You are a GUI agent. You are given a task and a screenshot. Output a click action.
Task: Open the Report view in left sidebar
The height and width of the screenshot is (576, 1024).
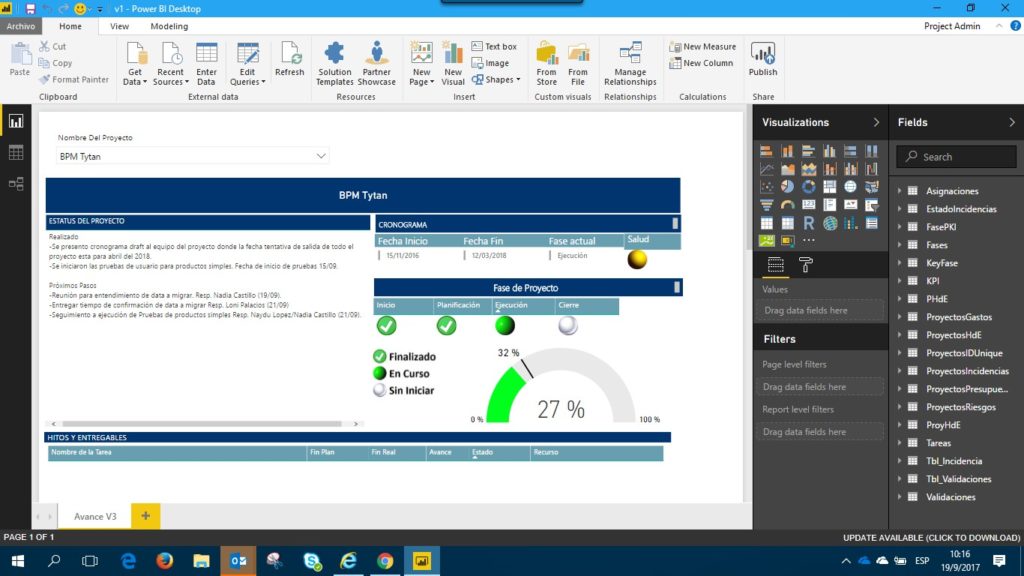point(16,121)
